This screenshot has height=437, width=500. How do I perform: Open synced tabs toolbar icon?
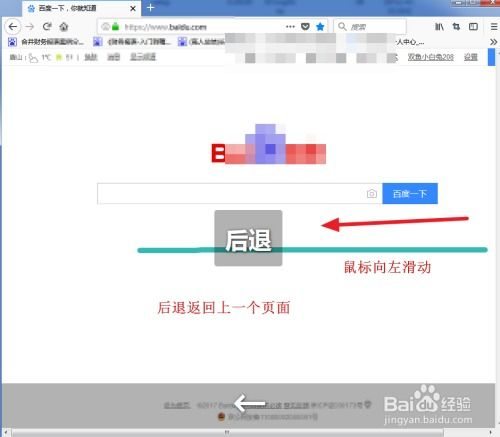pos(456,27)
